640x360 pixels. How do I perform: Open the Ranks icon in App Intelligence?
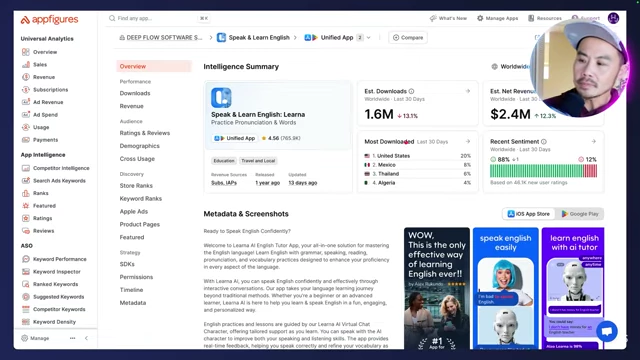click(26, 193)
